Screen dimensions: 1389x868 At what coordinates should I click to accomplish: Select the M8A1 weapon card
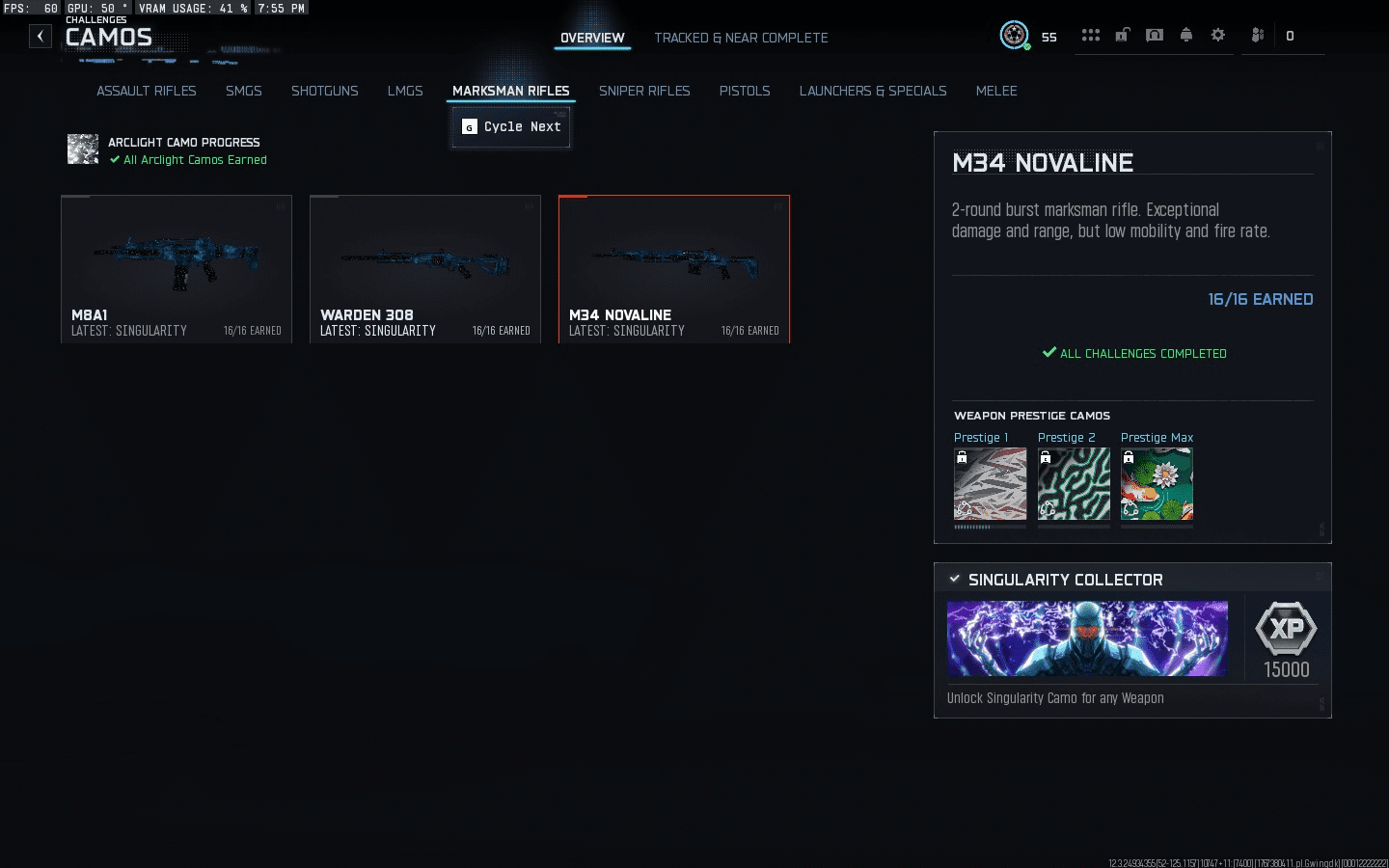click(177, 268)
